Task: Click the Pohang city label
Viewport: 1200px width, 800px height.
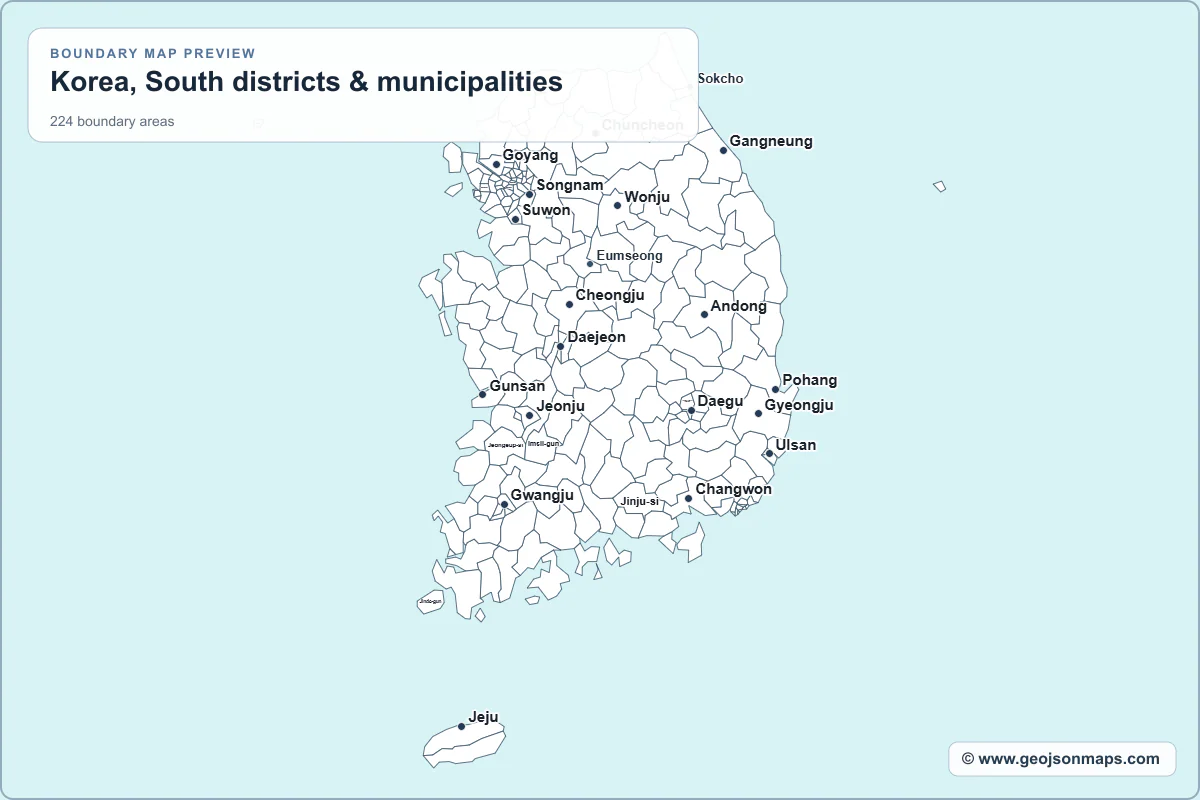Action: (809, 380)
